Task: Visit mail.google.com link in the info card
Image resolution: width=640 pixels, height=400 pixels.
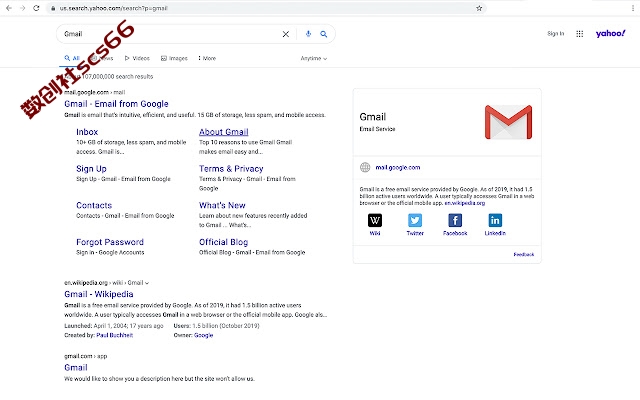Action: 398,167
